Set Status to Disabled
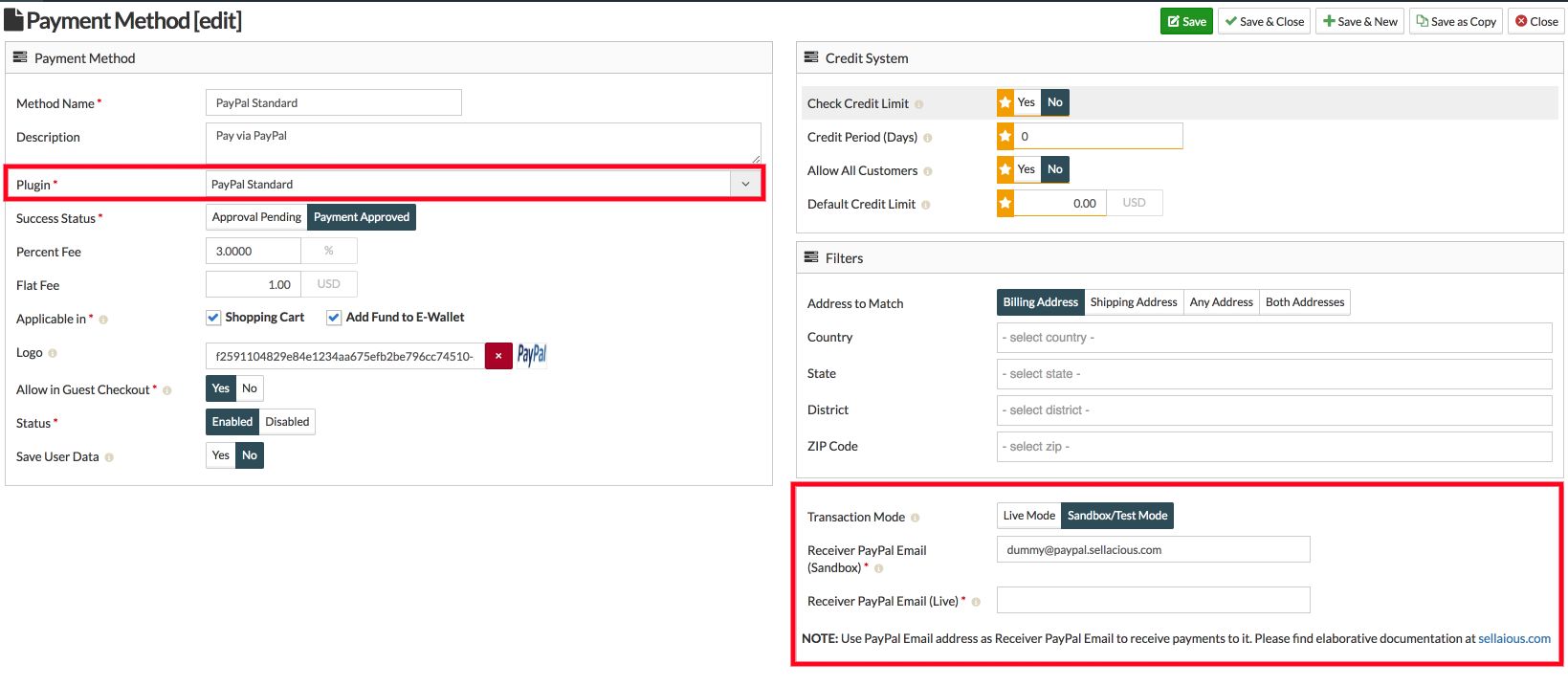1568x686 pixels. (287, 422)
